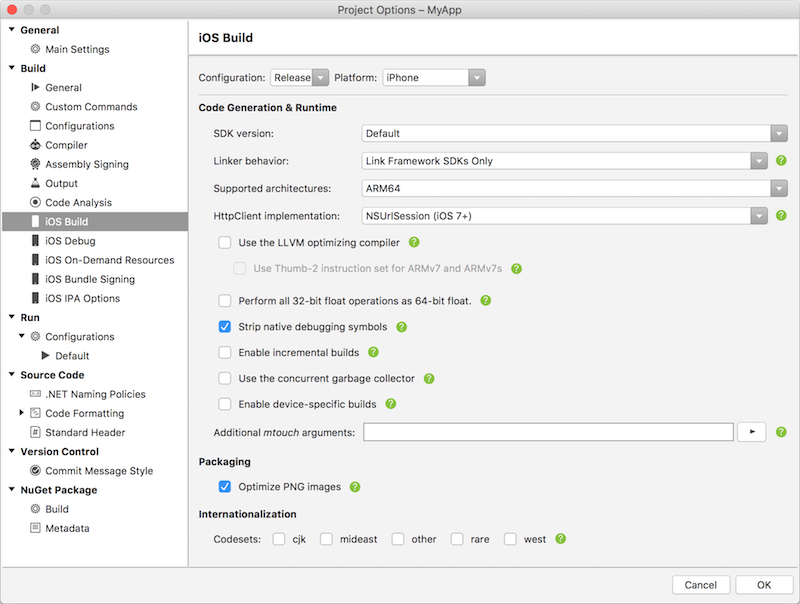Enable the LLVM optimizing compiler checkbox

pos(225,242)
